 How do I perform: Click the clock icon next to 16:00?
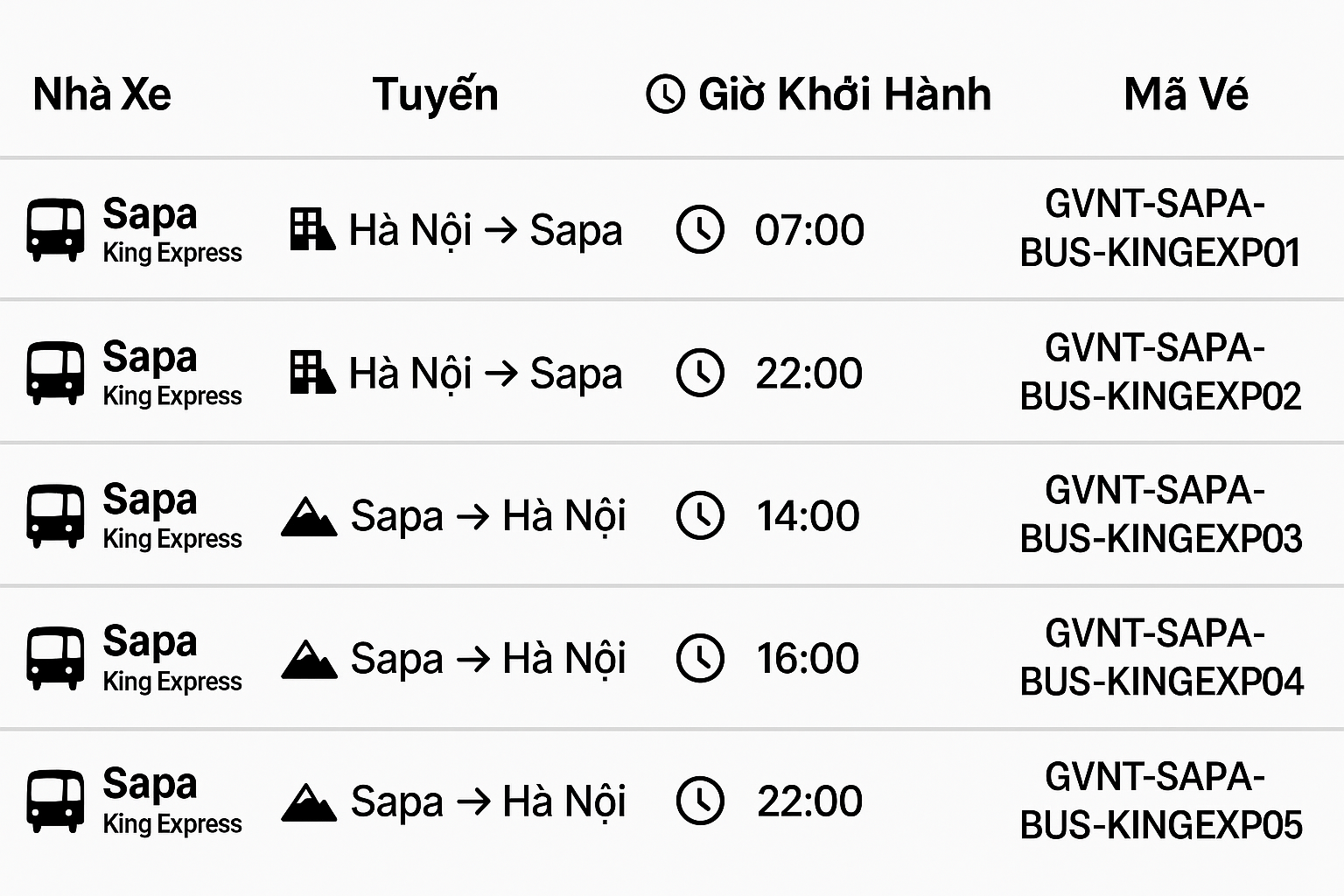pos(700,658)
